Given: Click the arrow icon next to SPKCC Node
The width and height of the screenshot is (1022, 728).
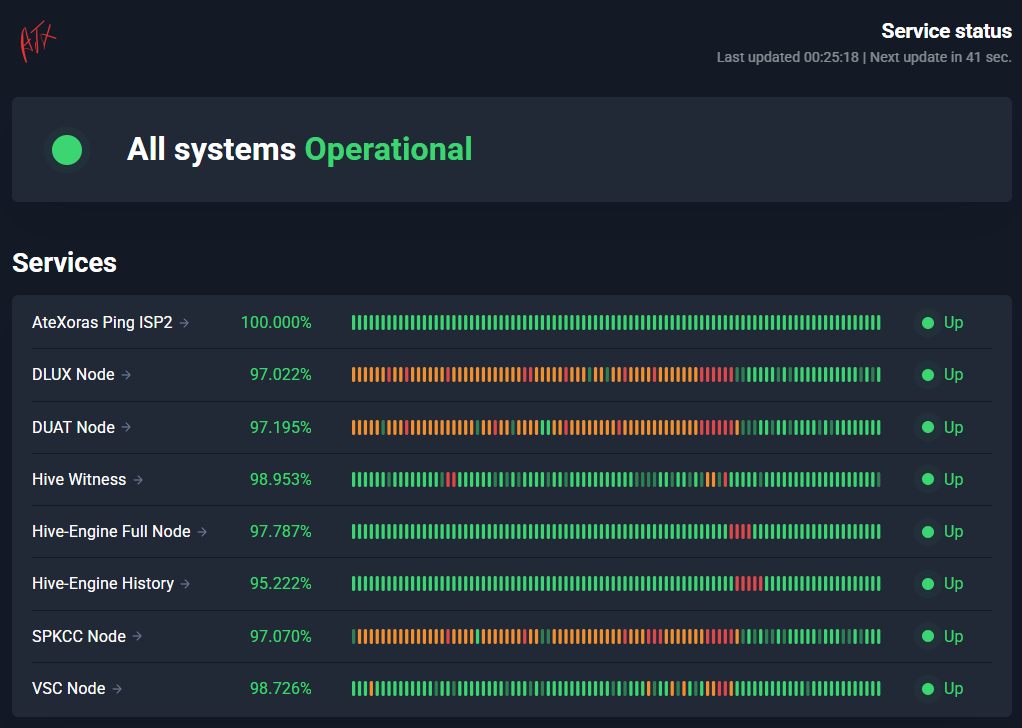Looking at the screenshot, I should 137,636.
